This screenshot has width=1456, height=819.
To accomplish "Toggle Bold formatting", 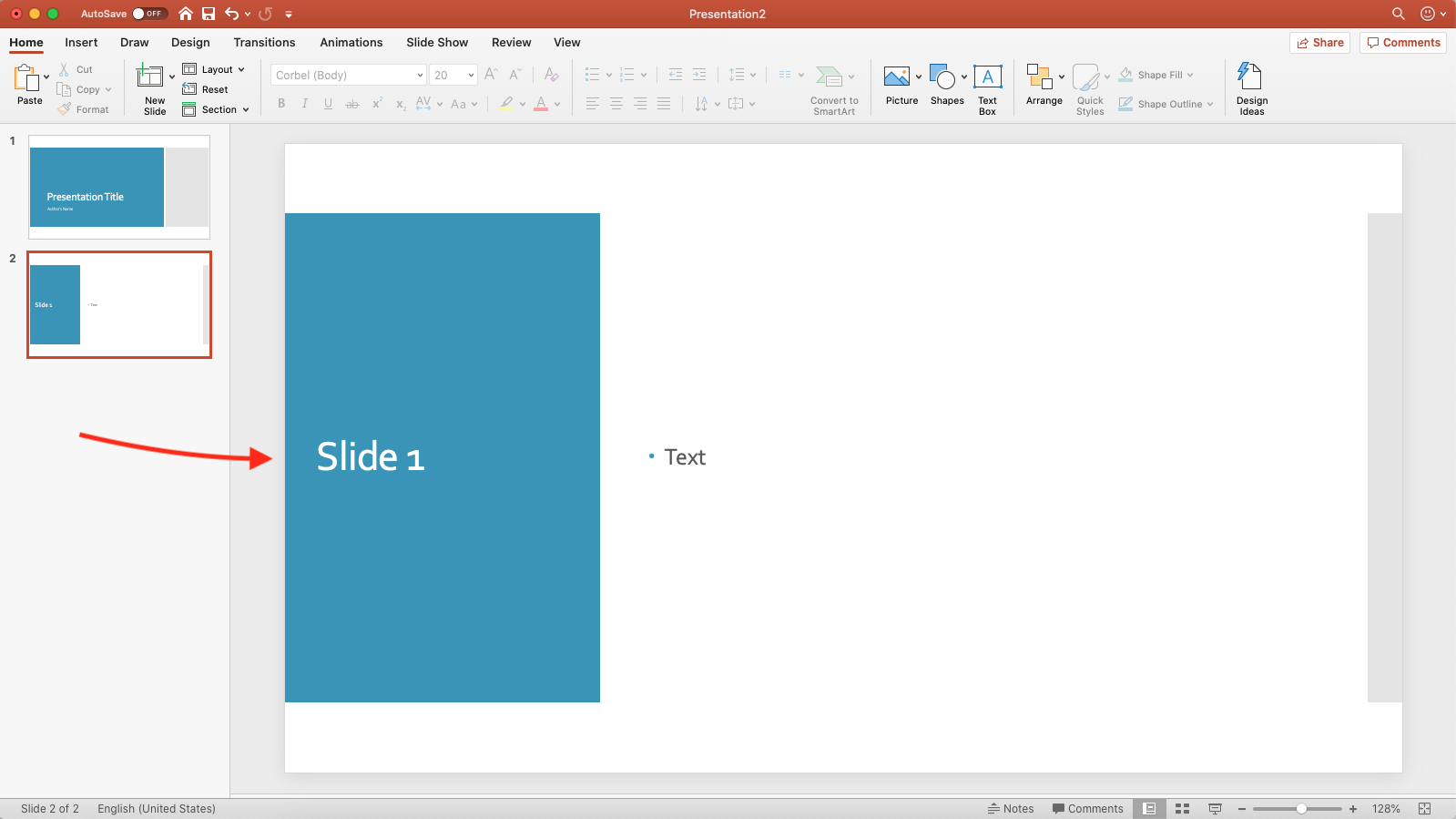I will pyautogui.click(x=281, y=104).
